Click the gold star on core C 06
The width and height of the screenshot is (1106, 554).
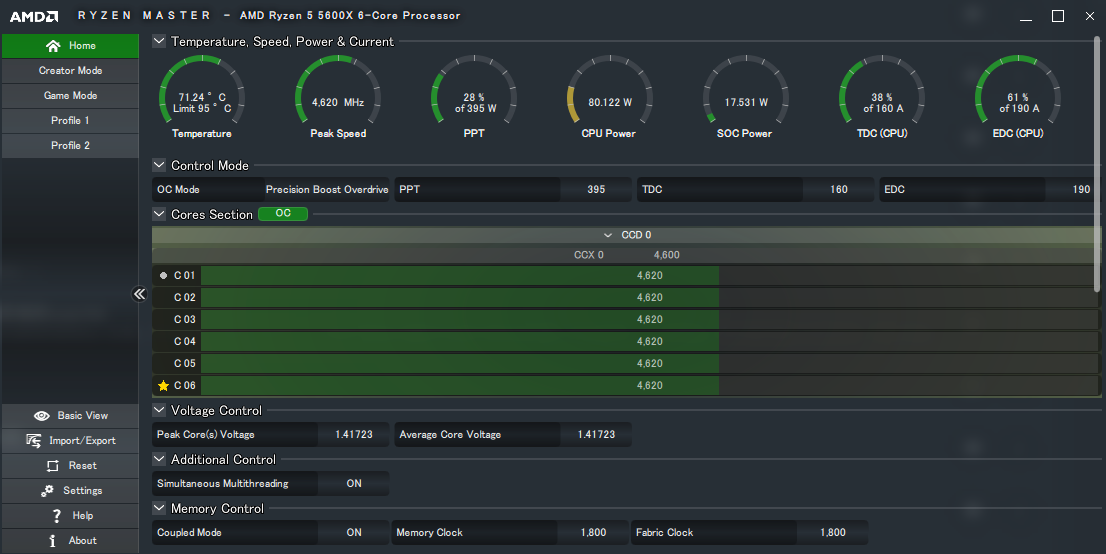(x=164, y=386)
